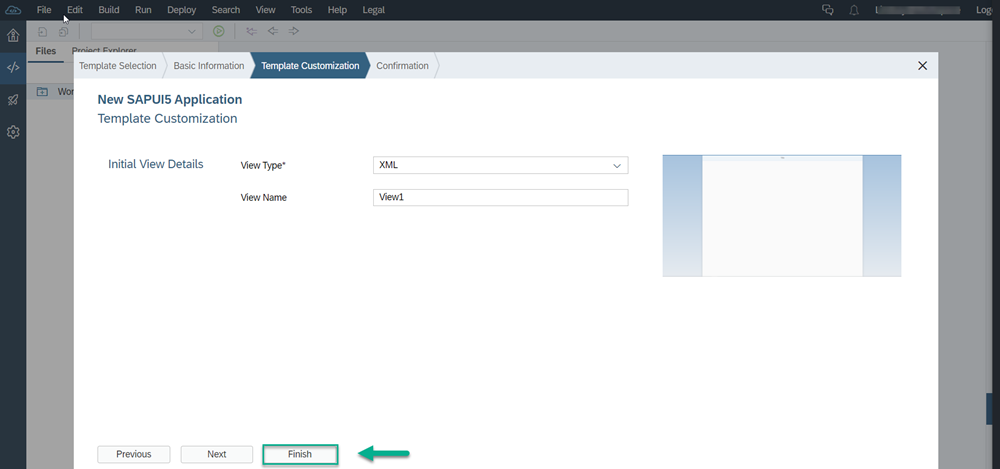Select Template Customization wizard step
Image resolution: width=1000 pixels, height=469 pixels.
click(310, 66)
